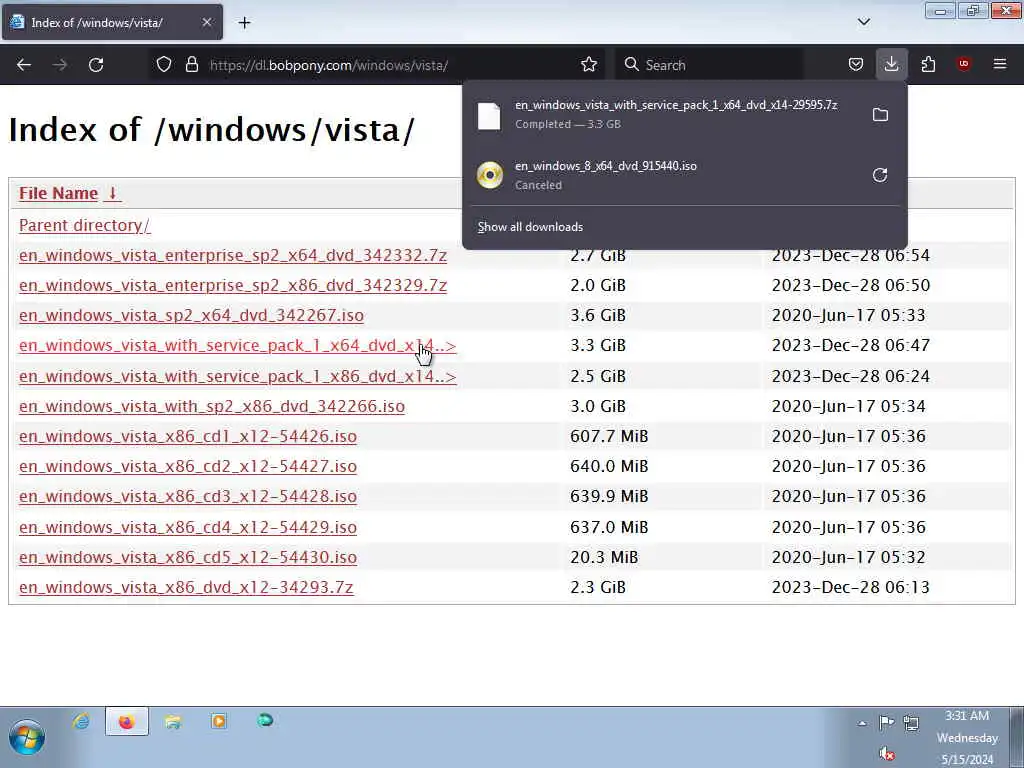
Task: Click the 607.7 MiB size cell
Action: pos(609,436)
